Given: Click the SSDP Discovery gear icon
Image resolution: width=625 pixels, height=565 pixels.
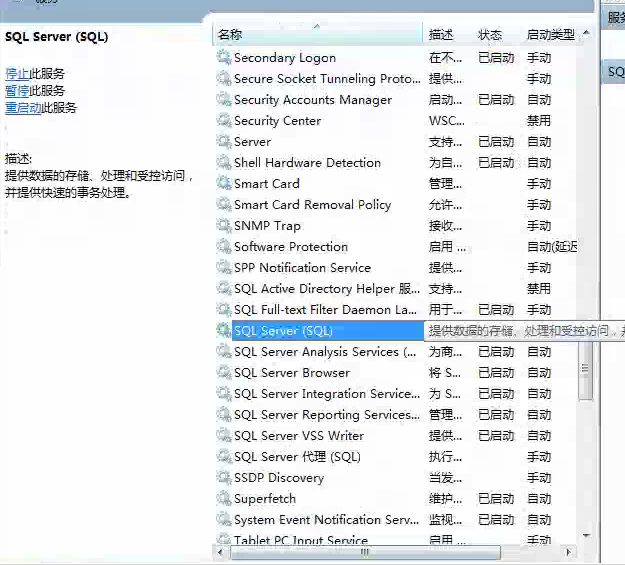Looking at the screenshot, I should 224,477.
